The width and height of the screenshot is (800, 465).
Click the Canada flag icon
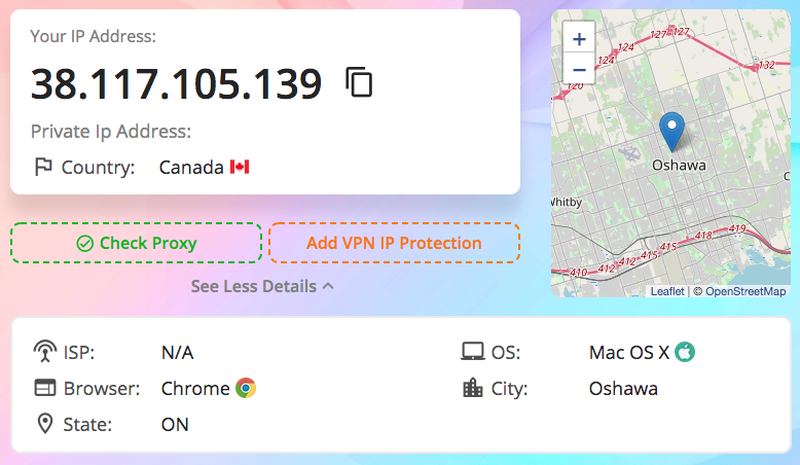point(239,167)
